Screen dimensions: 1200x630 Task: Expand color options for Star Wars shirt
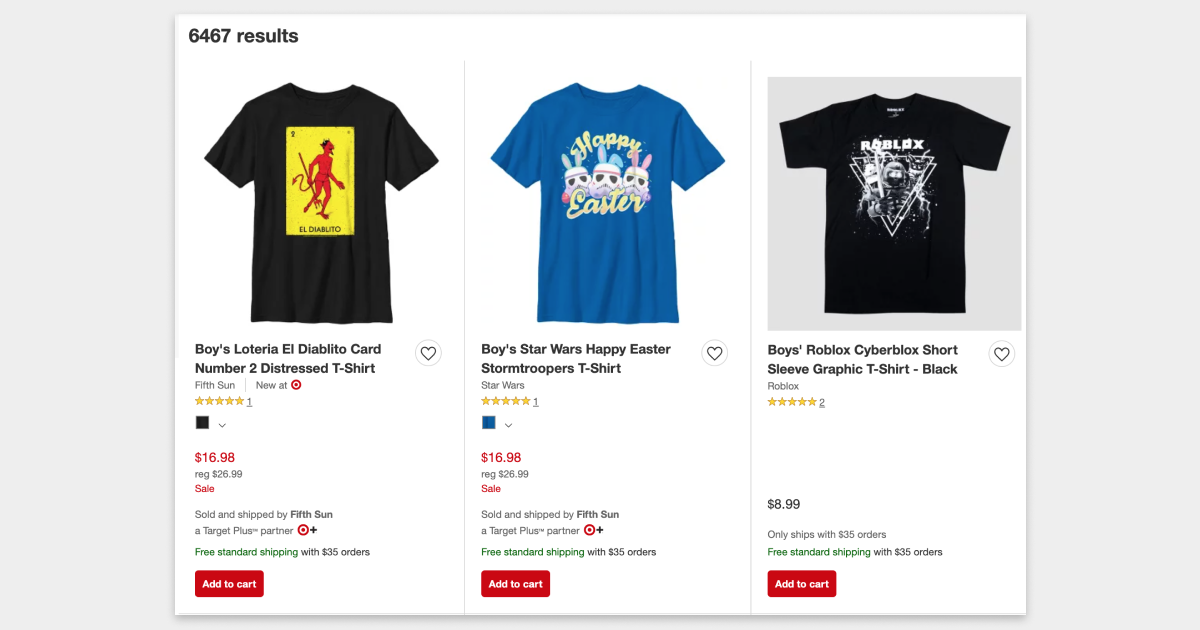(x=508, y=425)
